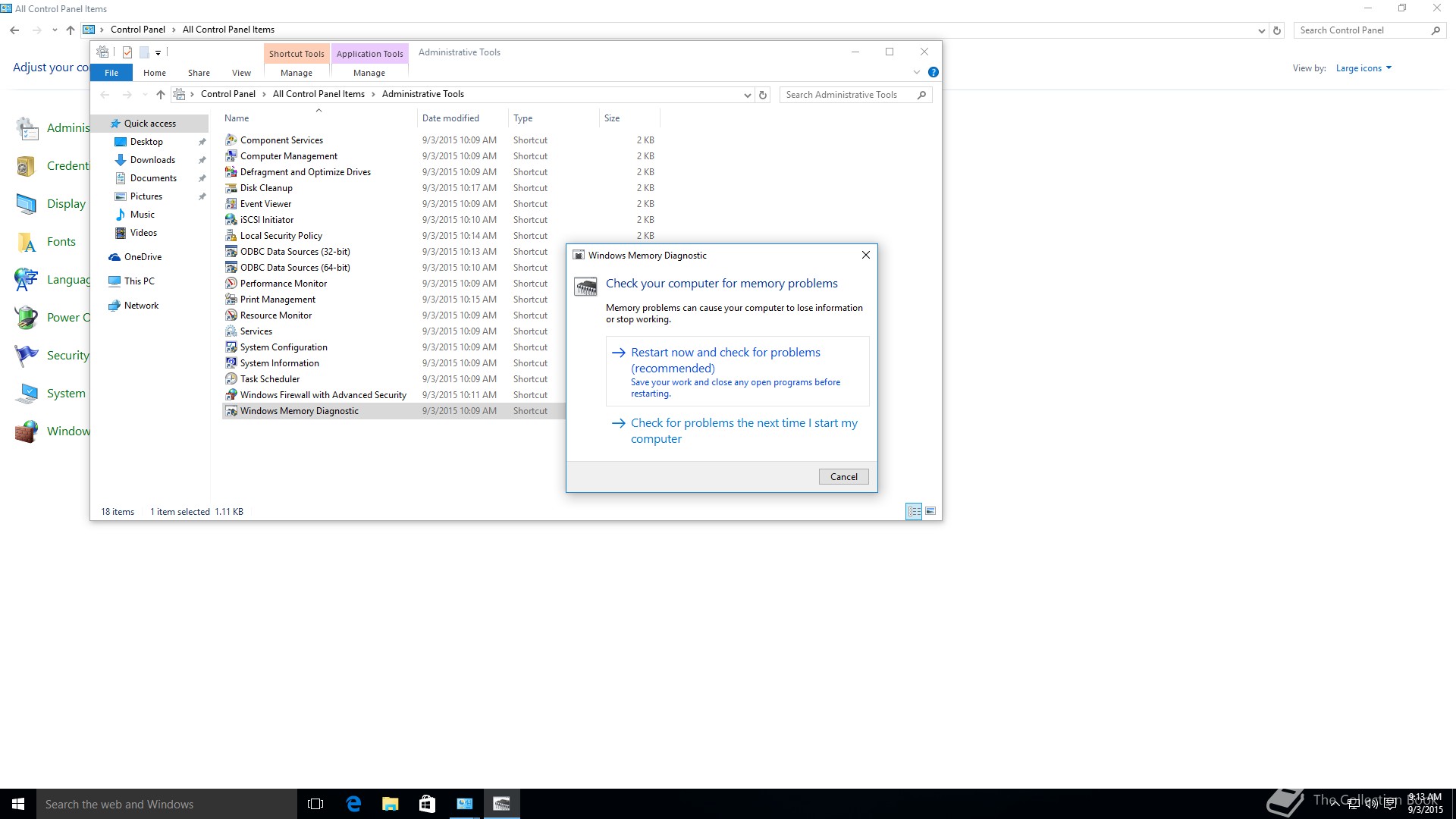
Task: Switch to details view in status bar
Action: pyautogui.click(x=914, y=511)
